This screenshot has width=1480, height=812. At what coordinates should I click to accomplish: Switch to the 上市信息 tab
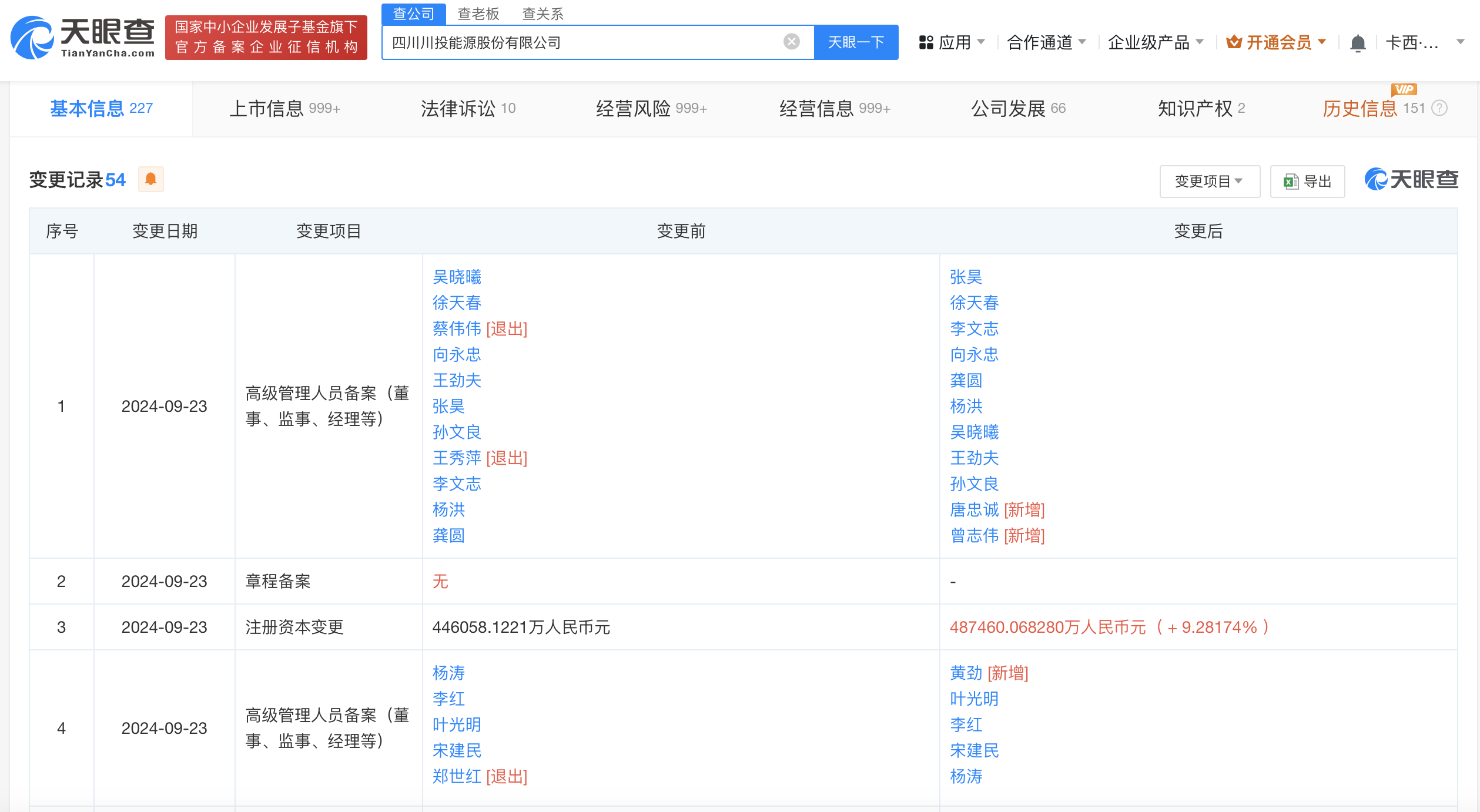(x=285, y=109)
